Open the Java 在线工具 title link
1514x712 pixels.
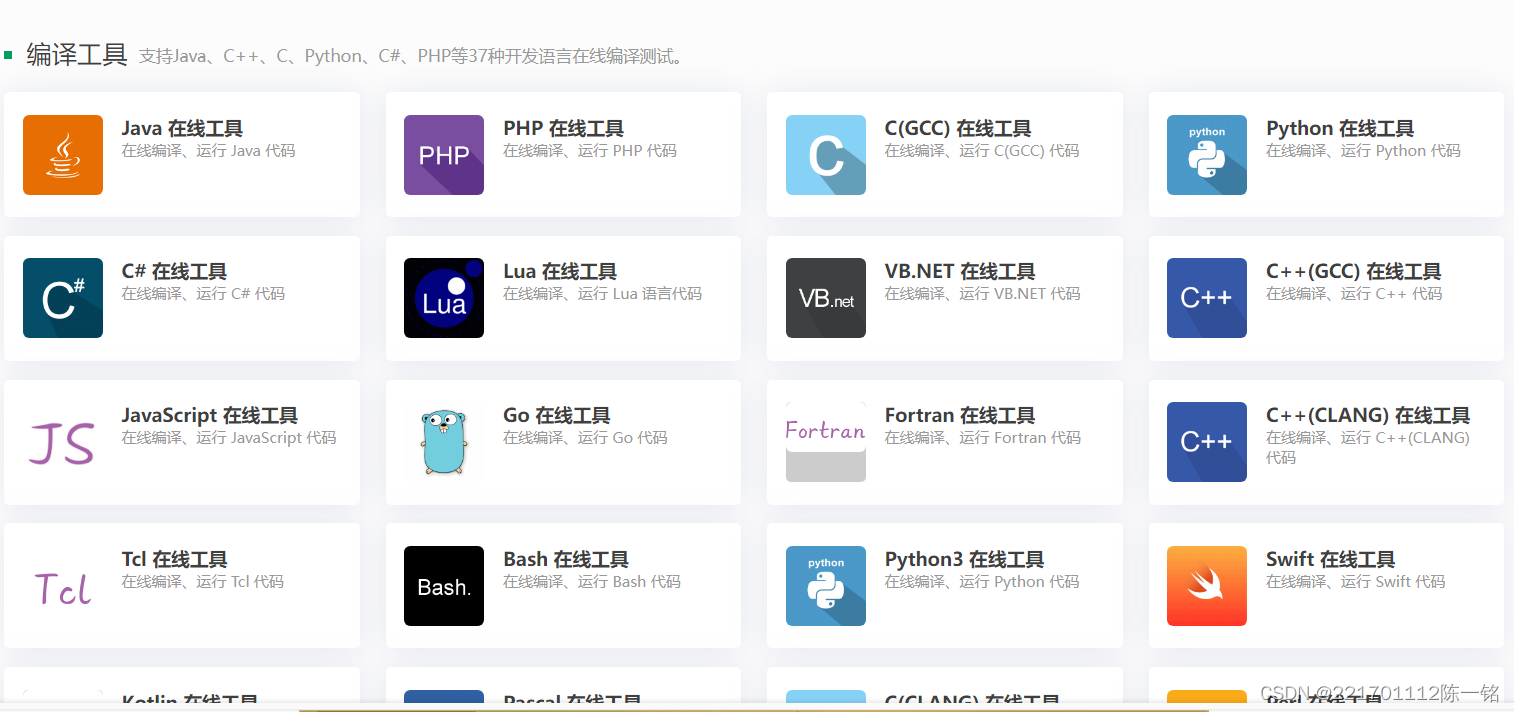point(182,128)
